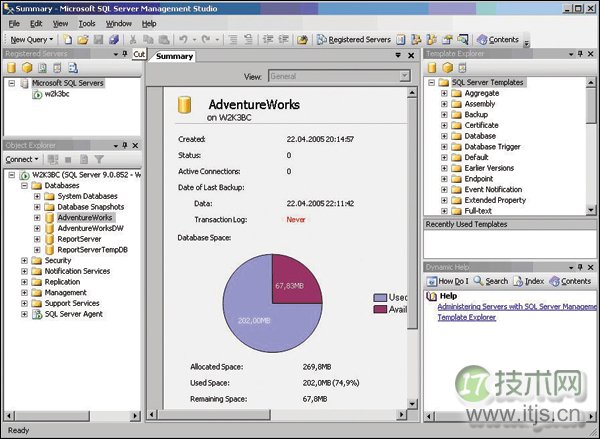Select Reporting Services icon in Registered Servers panel
This screenshot has width=600, height=439.
tap(42, 68)
